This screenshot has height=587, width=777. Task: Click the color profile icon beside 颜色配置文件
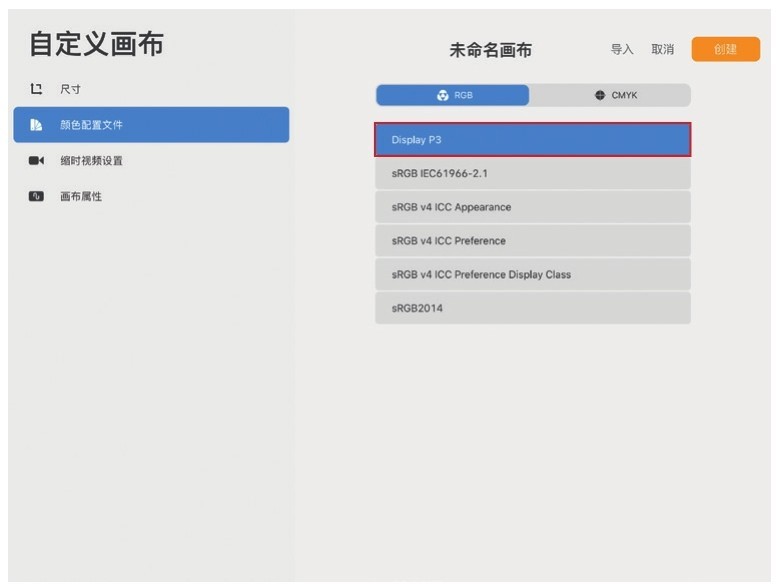click(36, 125)
